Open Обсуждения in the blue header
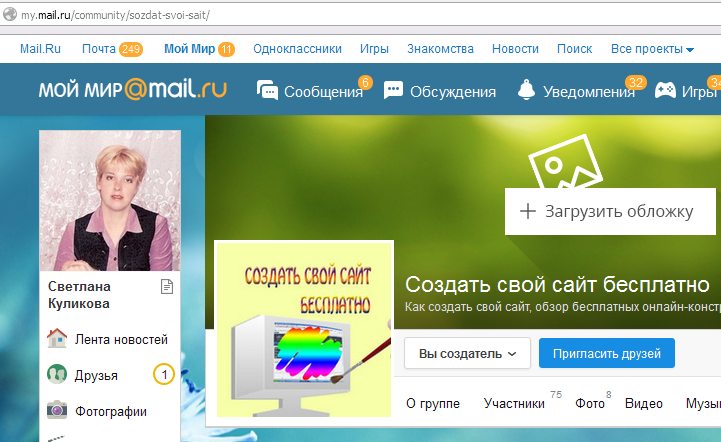721x442 pixels. (453, 92)
